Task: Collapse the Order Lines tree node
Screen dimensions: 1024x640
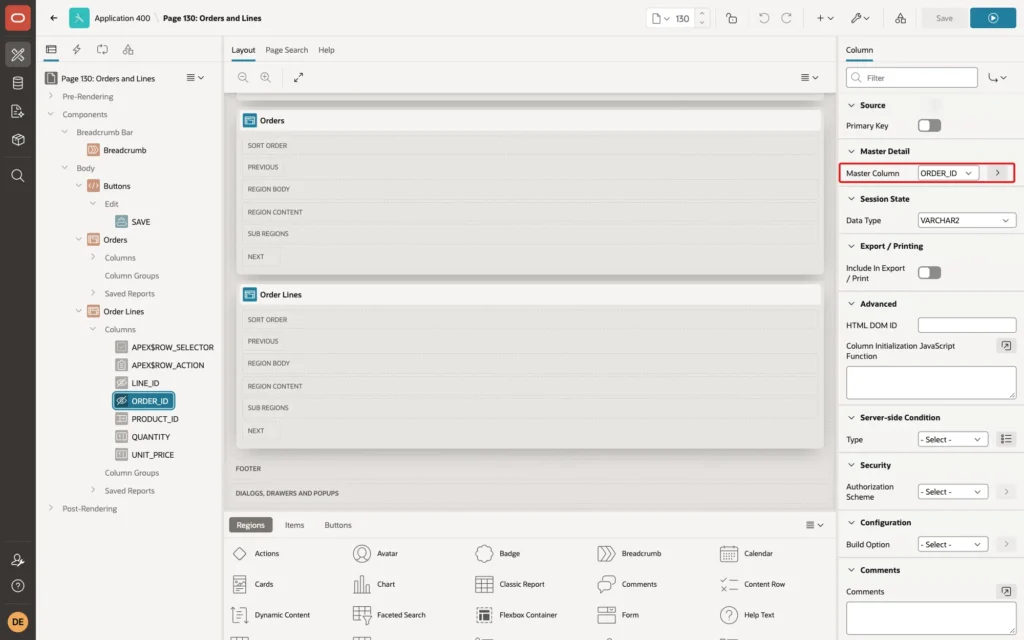Action: 78,311
